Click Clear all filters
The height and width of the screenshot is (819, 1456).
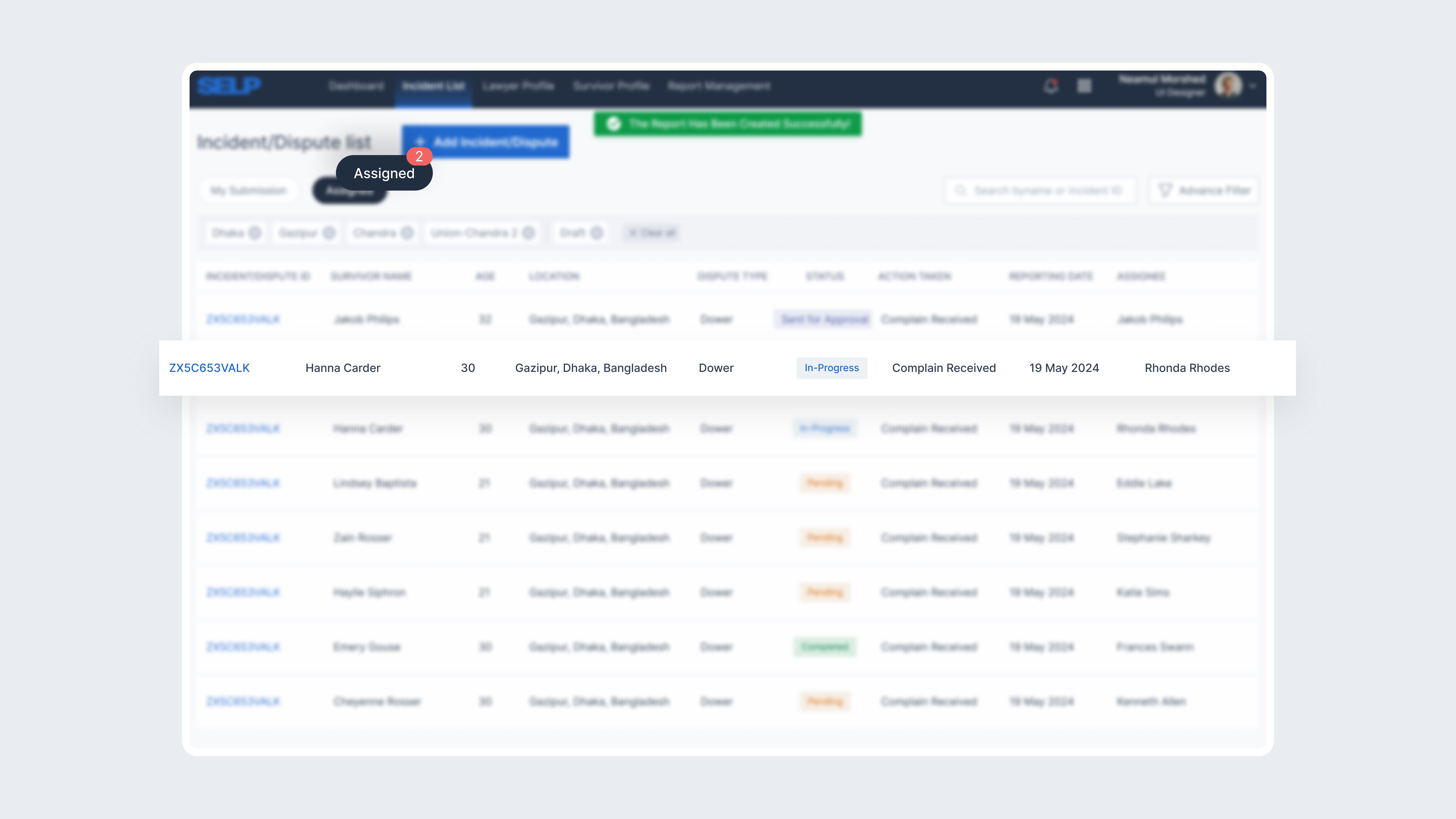tap(652, 233)
